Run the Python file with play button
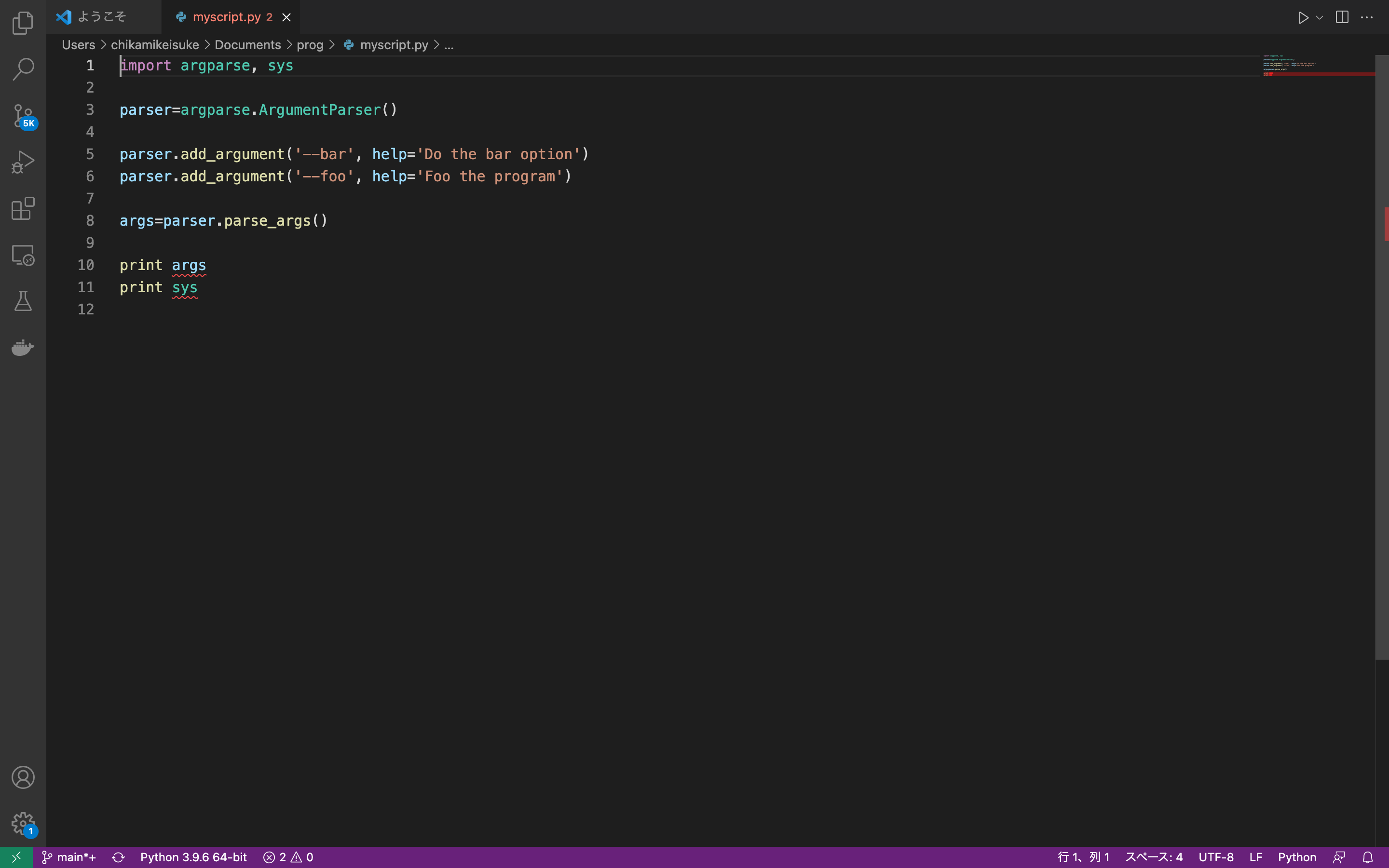This screenshot has height=868, width=1389. 1303,17
